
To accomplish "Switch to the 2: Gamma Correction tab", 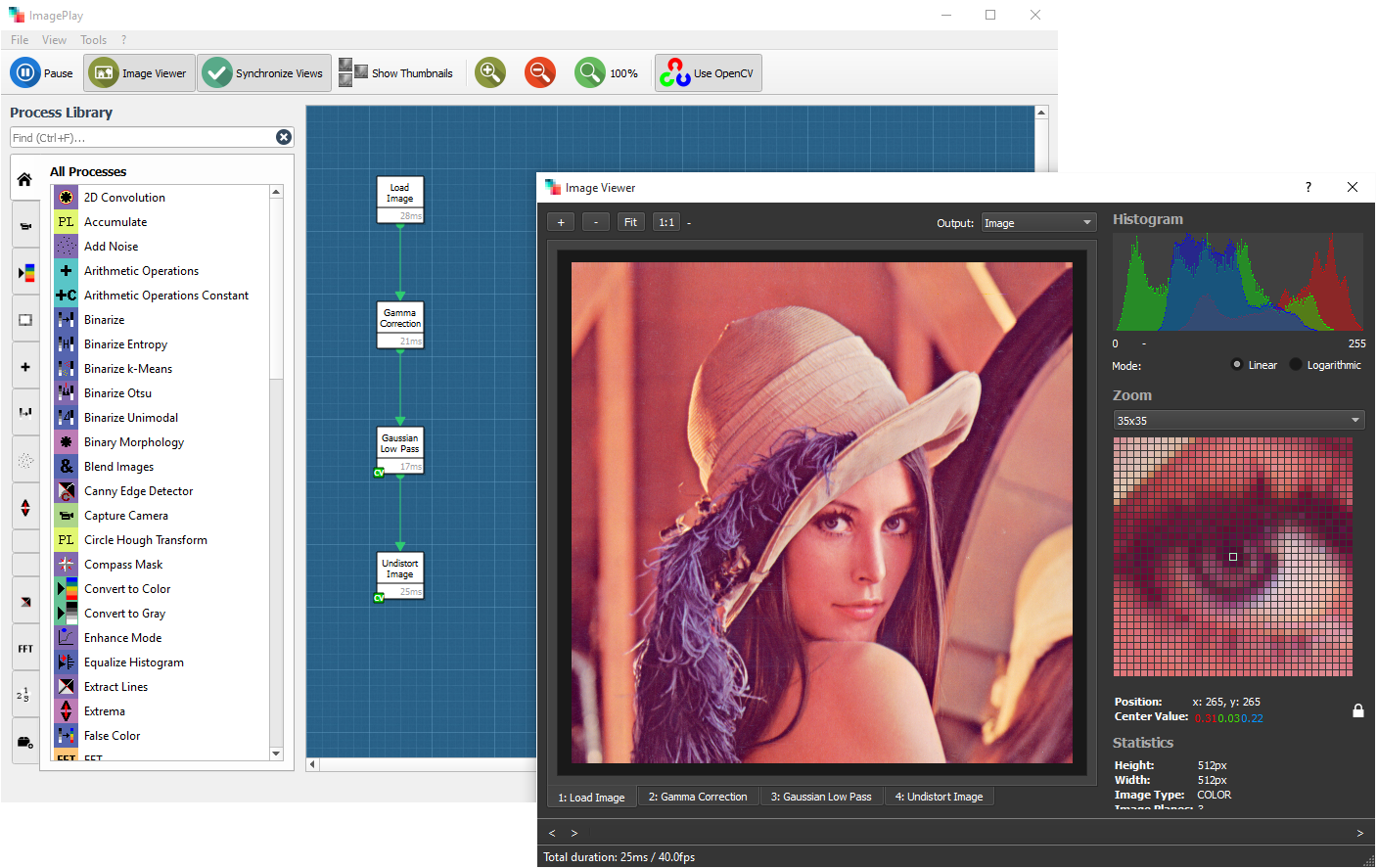I will click(x=697, y=797).
